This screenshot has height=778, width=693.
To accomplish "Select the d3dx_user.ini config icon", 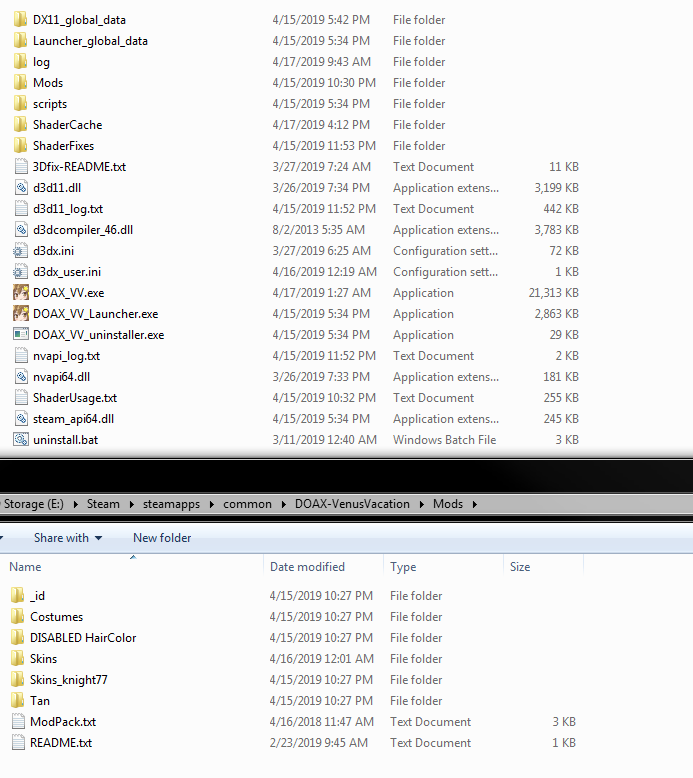I will 20,271.
